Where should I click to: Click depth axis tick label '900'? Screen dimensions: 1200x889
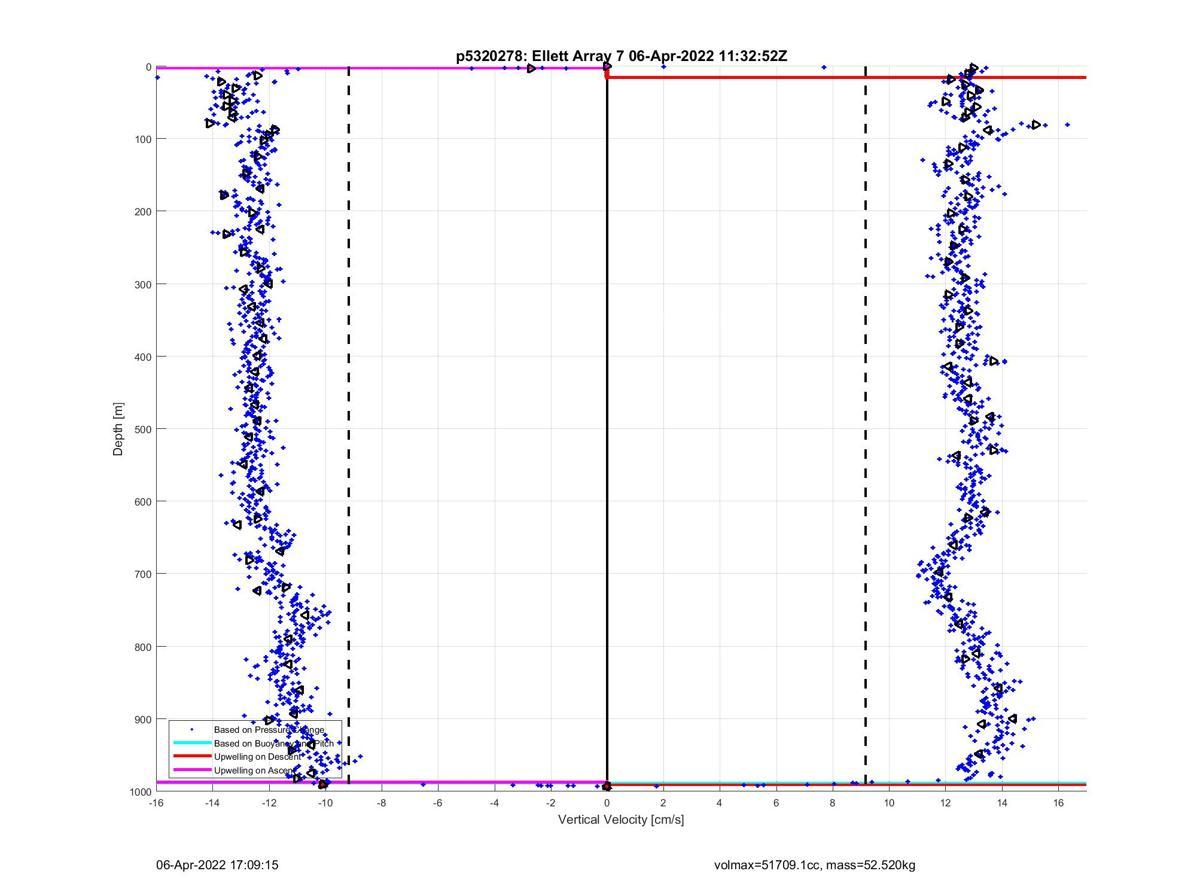tap(142, 719)
